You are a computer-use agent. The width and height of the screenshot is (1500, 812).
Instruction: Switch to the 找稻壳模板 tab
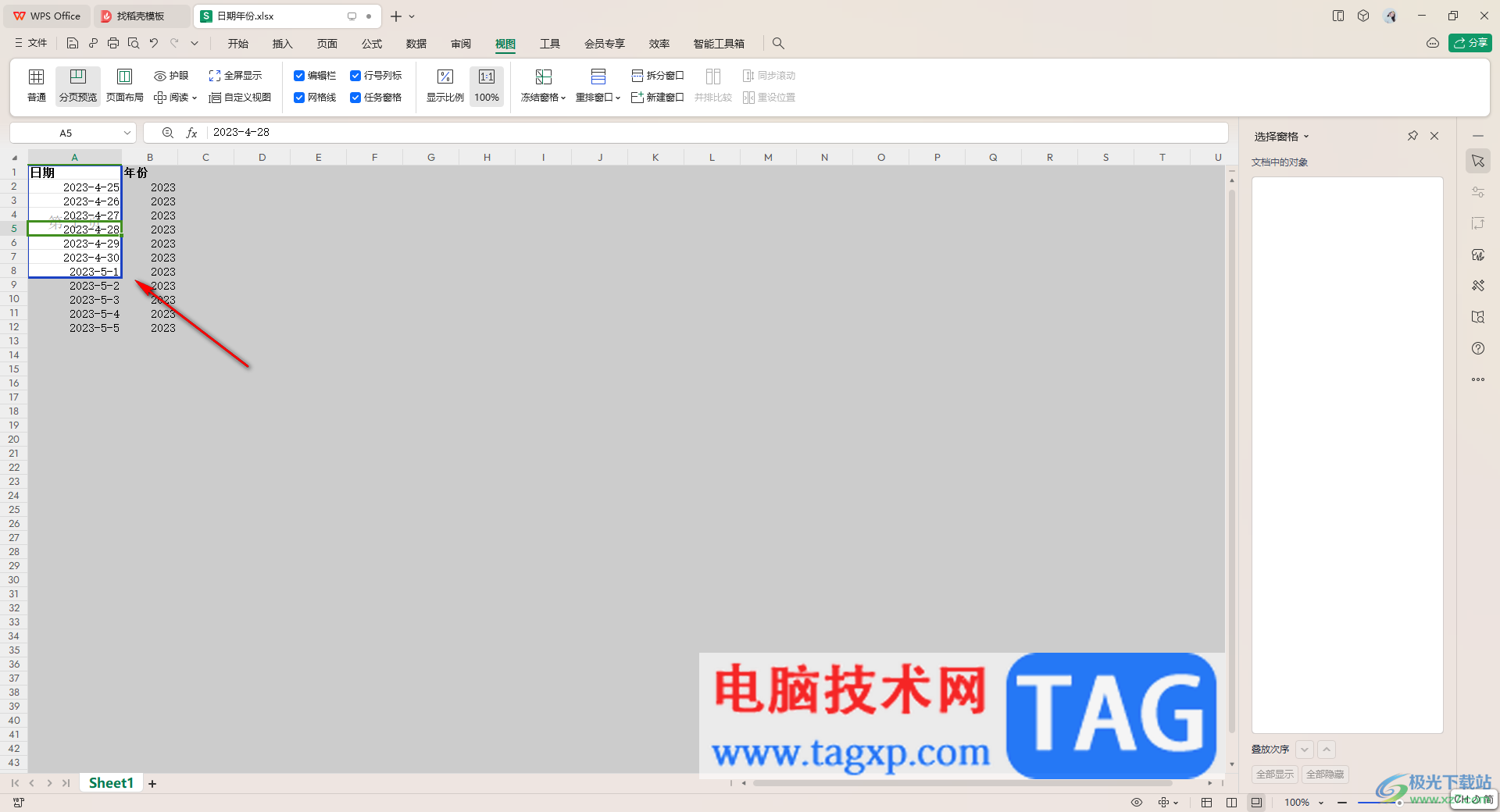point(141,16)
